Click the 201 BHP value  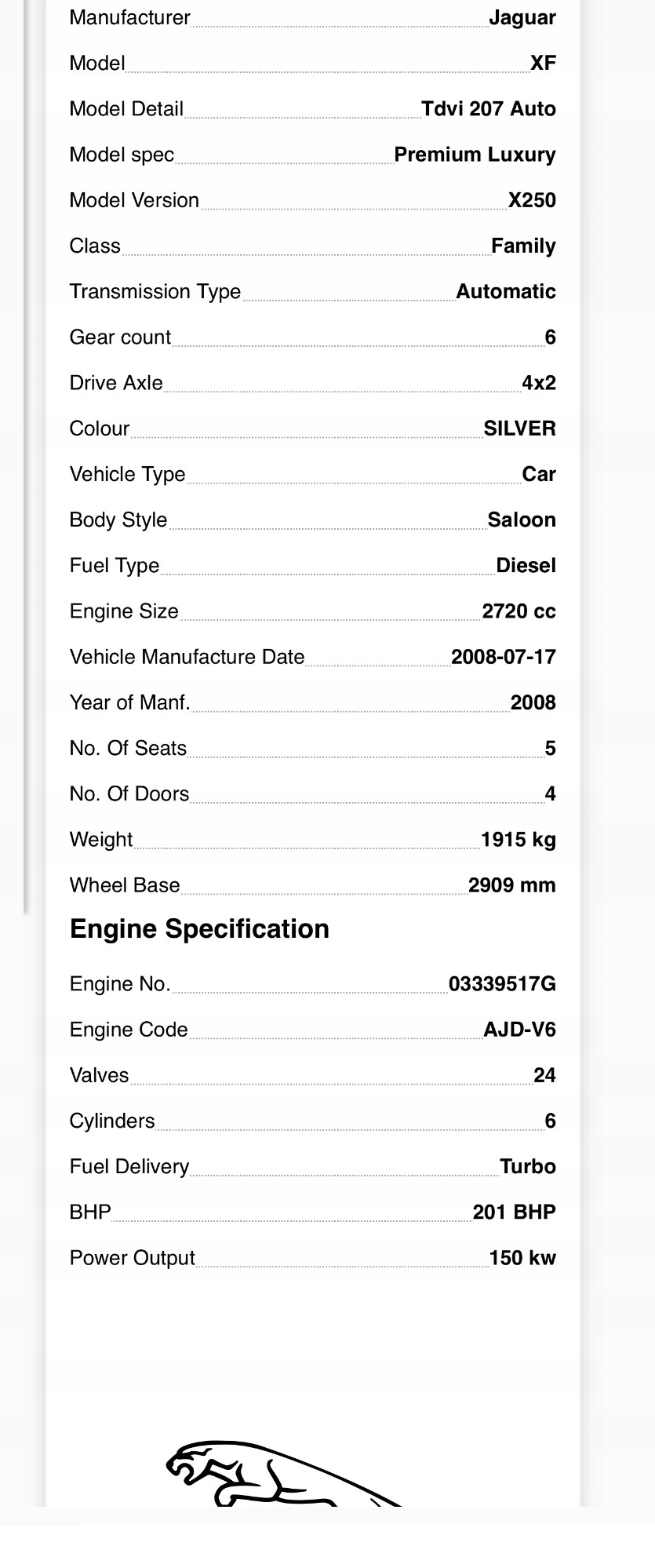(515, 1212)
